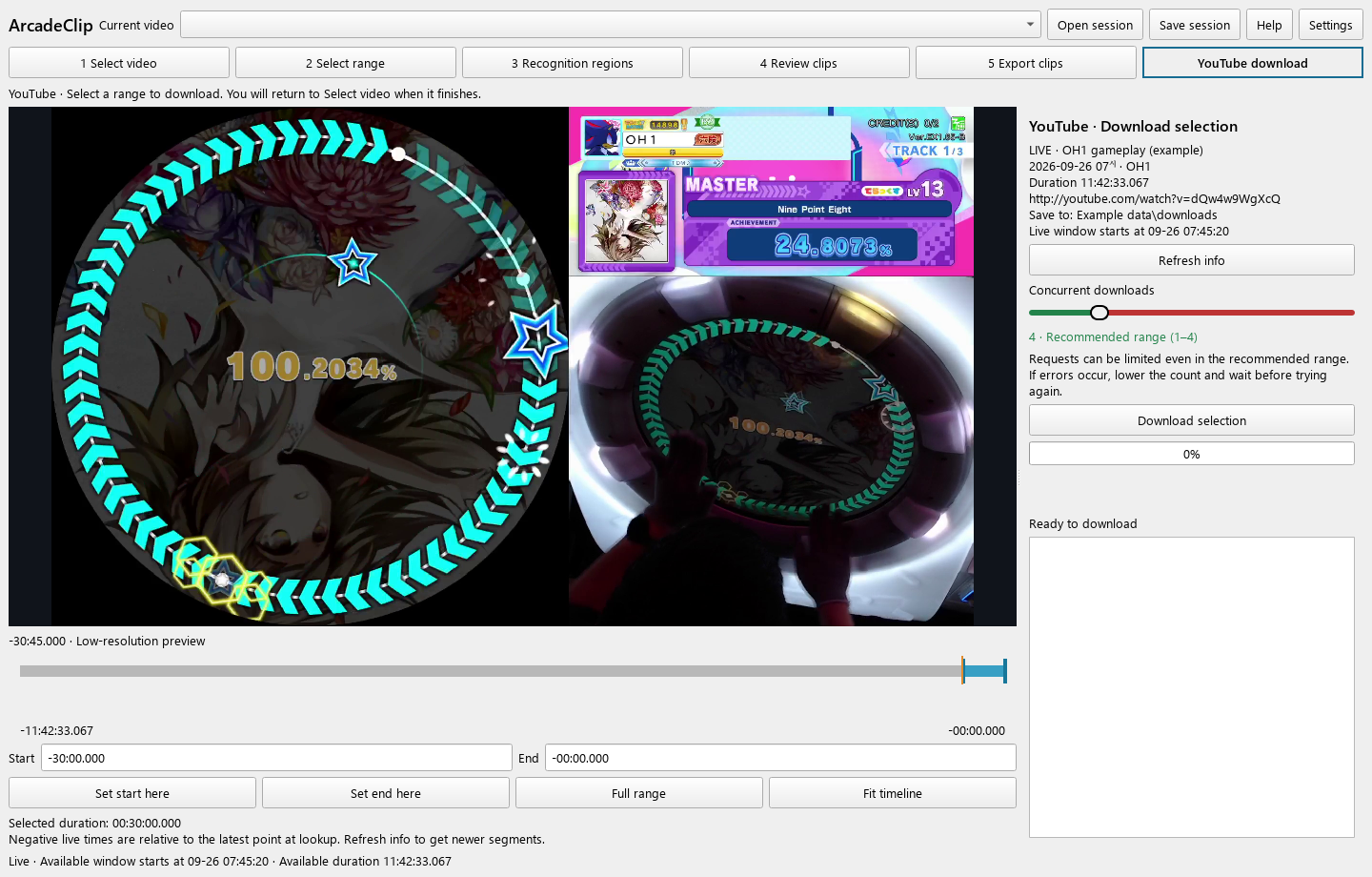Viewport: 1372px width, 877px height.
Task: Click the range end handle on timeline
Action: coord(1004,671)
